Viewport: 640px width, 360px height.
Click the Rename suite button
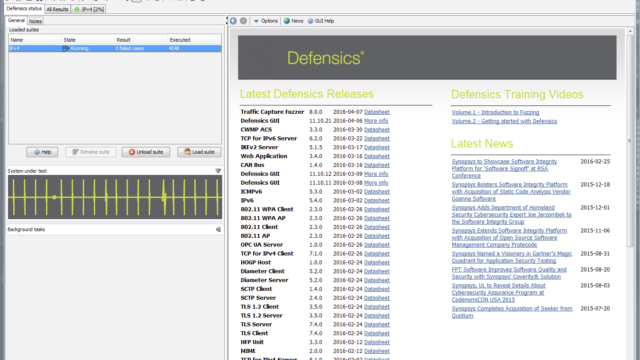point(91,152)
